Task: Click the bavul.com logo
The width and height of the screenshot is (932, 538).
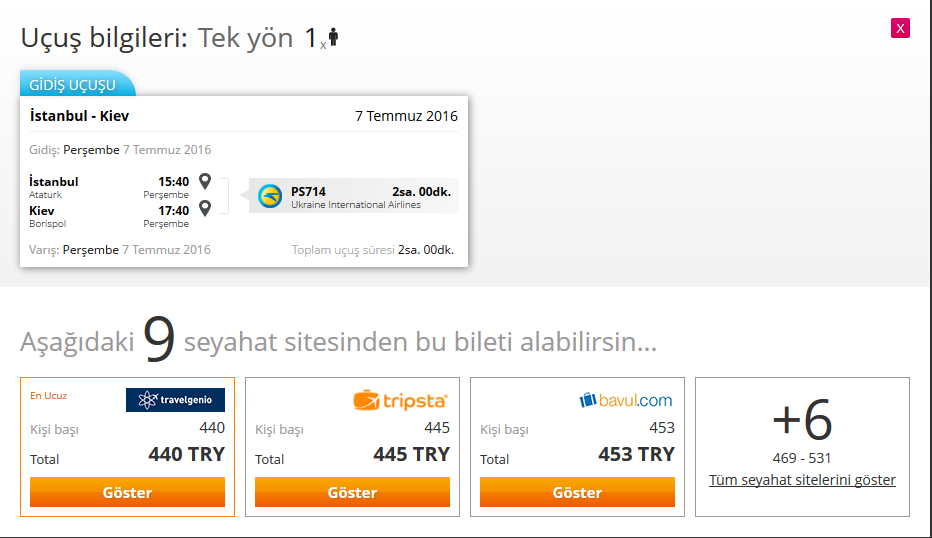Action: 626,400
